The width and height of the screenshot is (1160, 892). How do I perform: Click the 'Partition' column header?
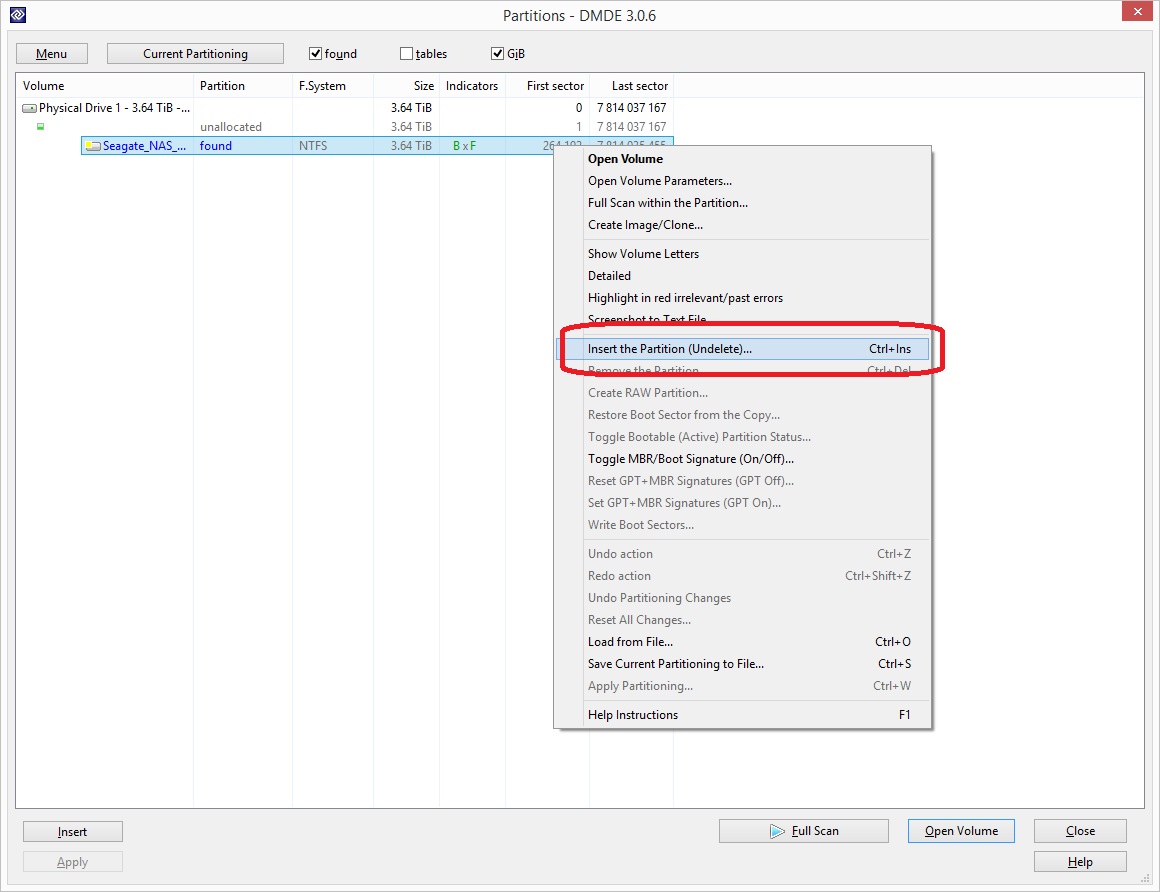(243, 86)
